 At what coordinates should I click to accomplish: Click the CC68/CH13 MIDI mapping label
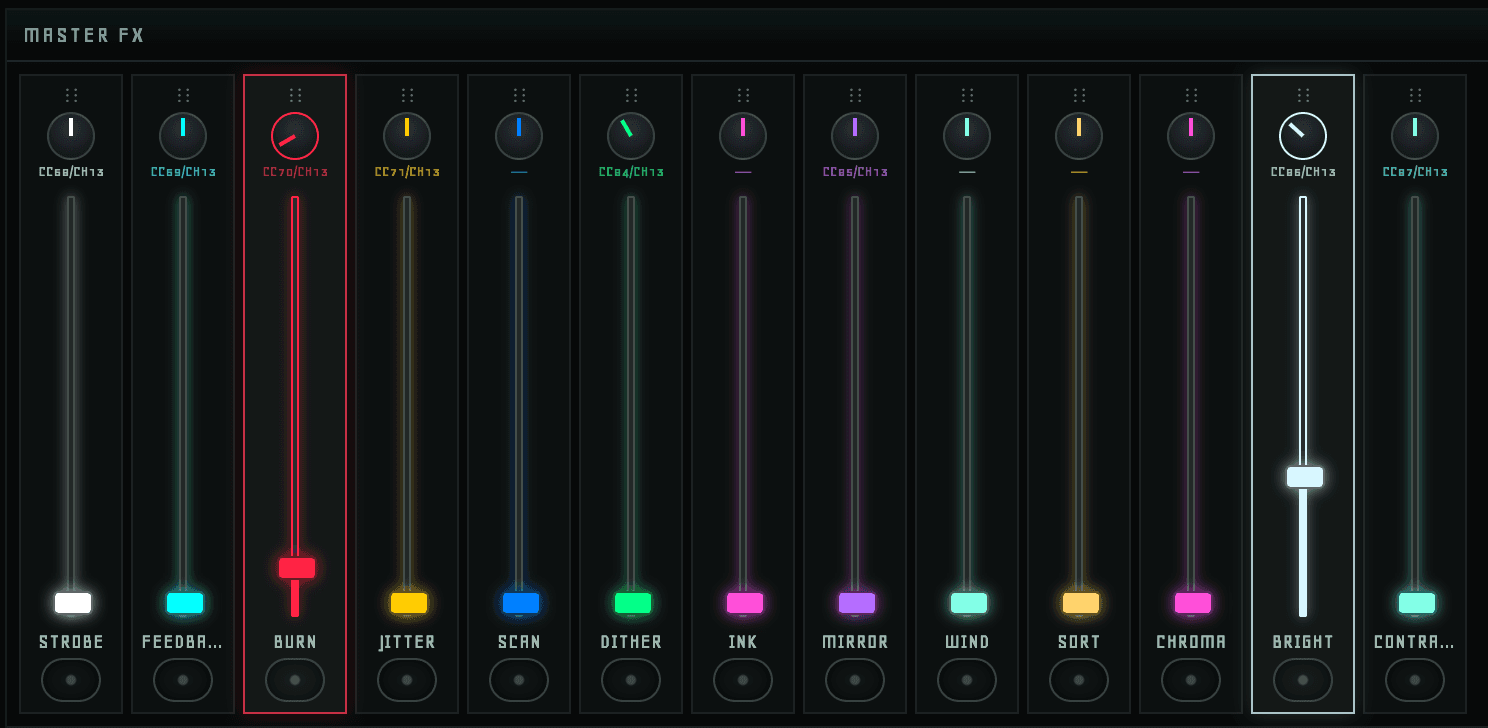point(71,172)
